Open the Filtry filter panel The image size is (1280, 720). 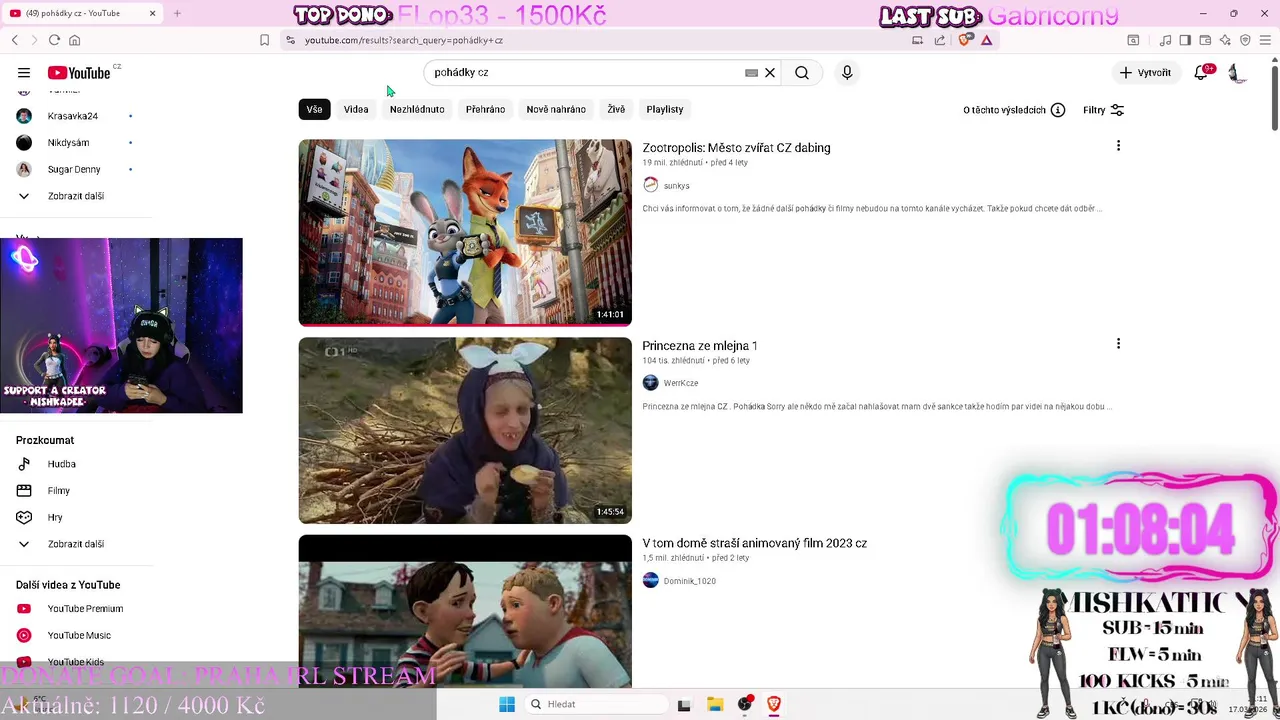point(1103,110)
